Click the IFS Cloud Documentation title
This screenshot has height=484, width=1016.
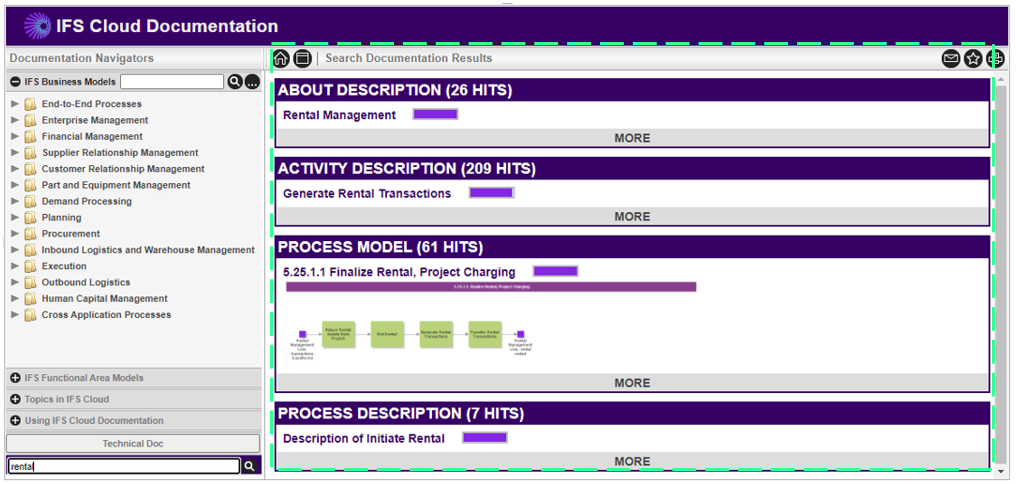pos(167,27)
